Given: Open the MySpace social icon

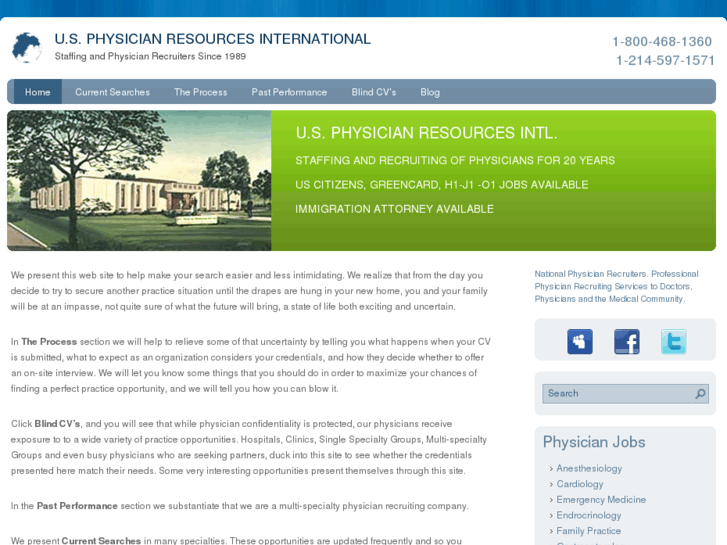Looking at the screenshot, I should tap(580, 342).
